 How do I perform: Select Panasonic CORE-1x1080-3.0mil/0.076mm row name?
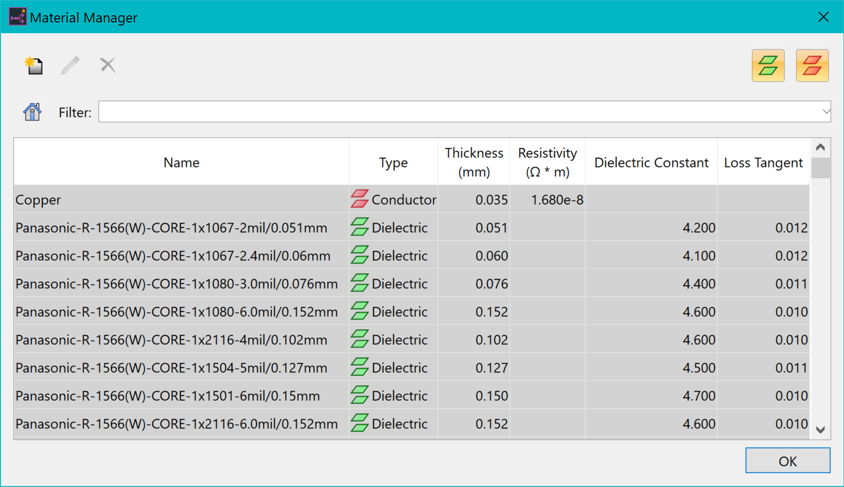point(177,284)
